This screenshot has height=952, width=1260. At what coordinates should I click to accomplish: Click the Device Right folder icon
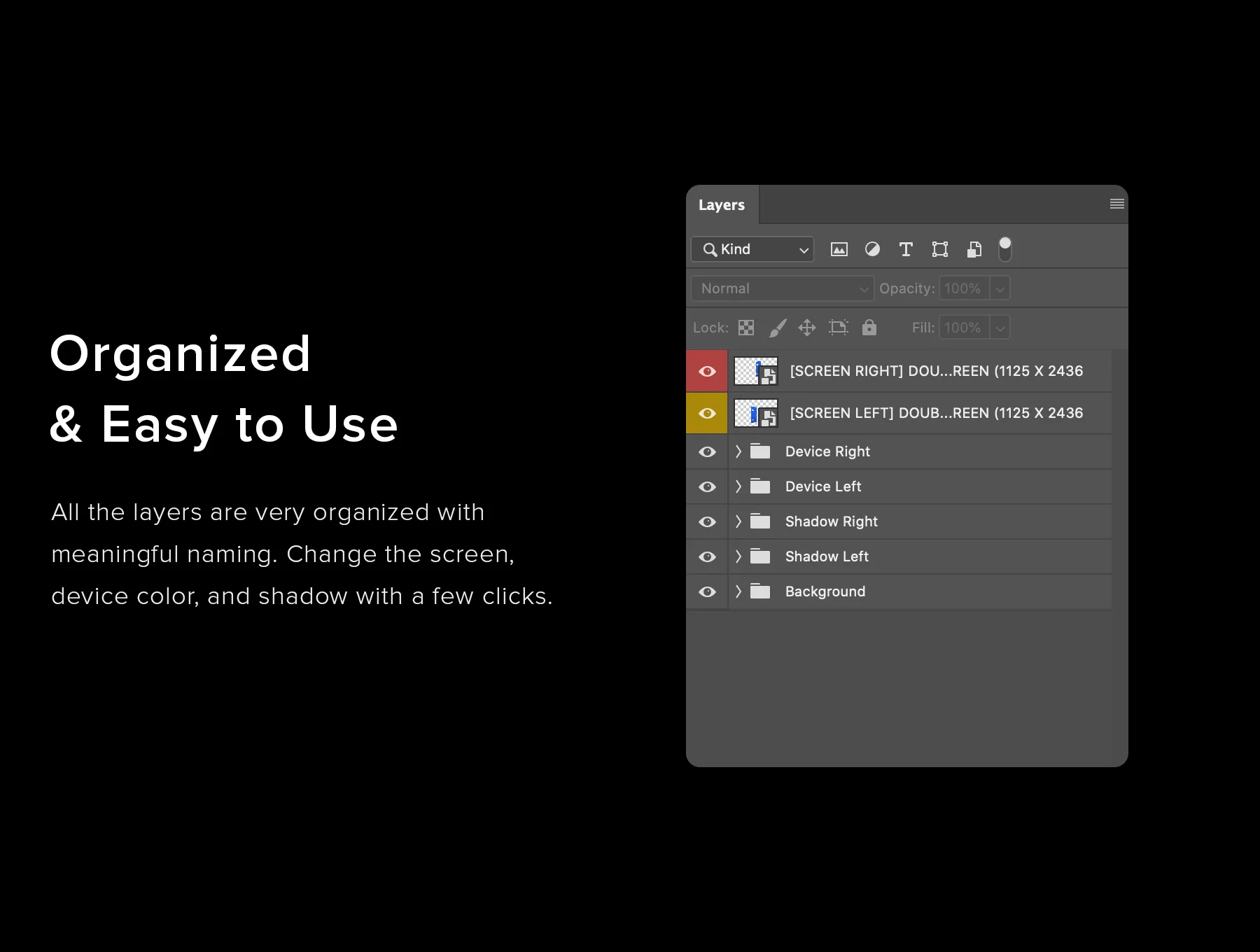pos(760,451)
